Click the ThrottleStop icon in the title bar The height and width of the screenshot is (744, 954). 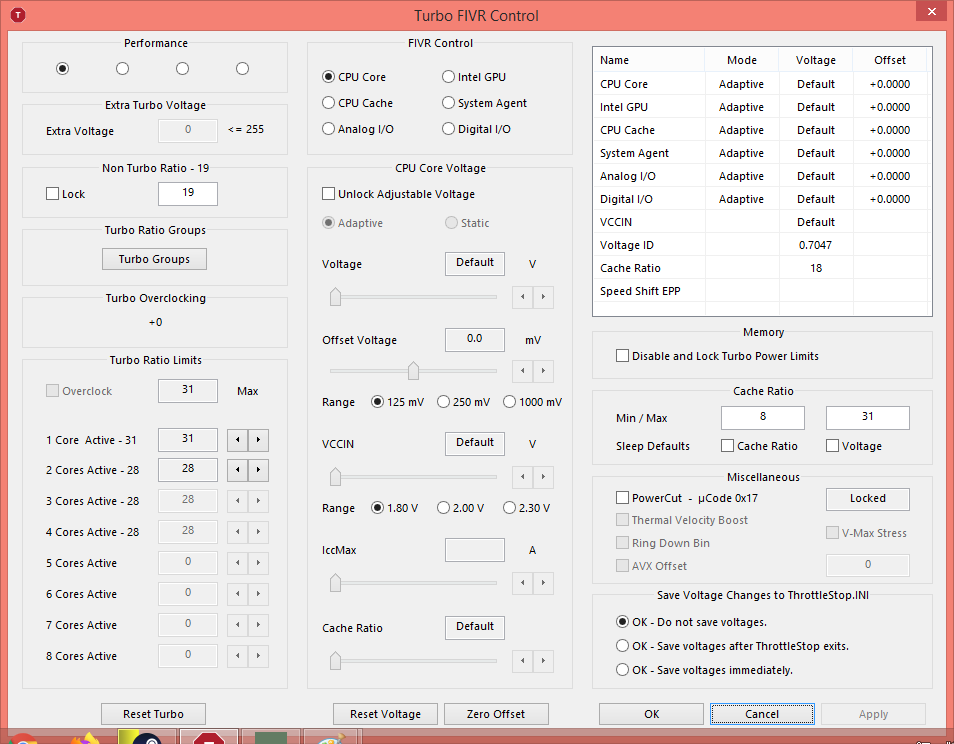(x=18, y=15)
